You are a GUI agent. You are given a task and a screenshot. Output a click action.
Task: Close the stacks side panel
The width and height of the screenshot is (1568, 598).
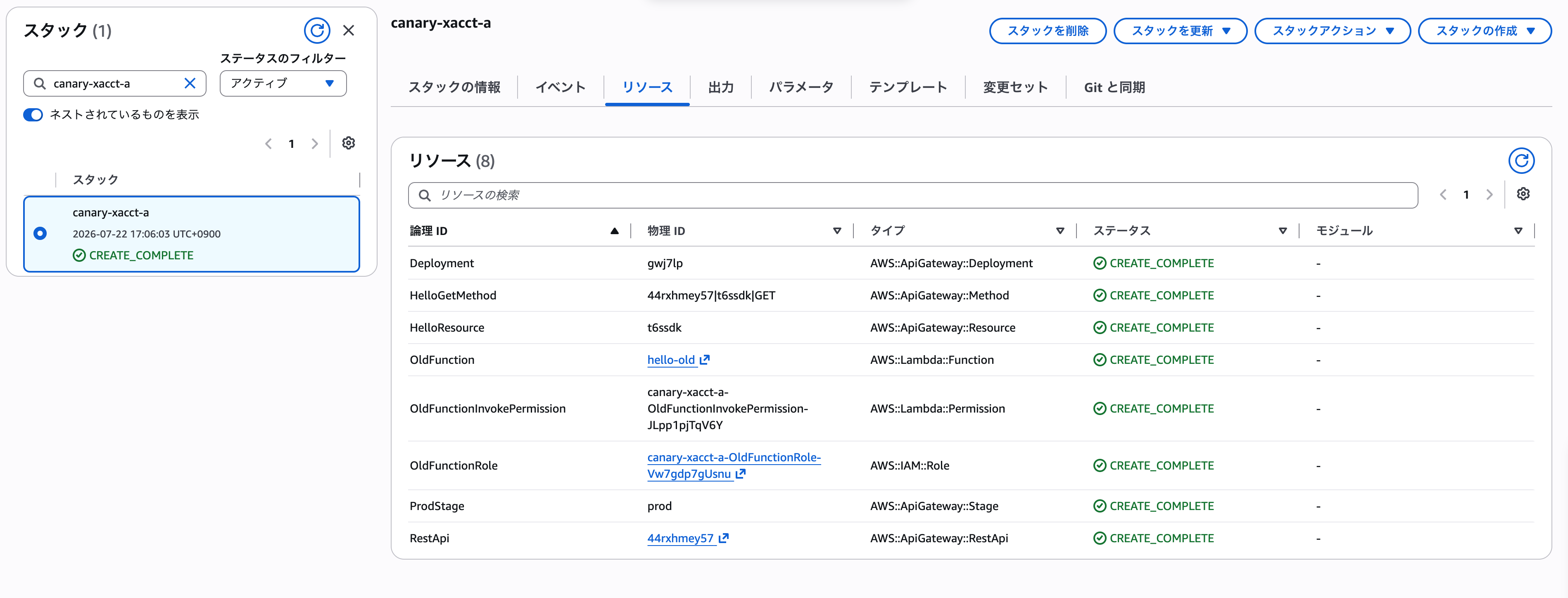click(x=349, y=31)
